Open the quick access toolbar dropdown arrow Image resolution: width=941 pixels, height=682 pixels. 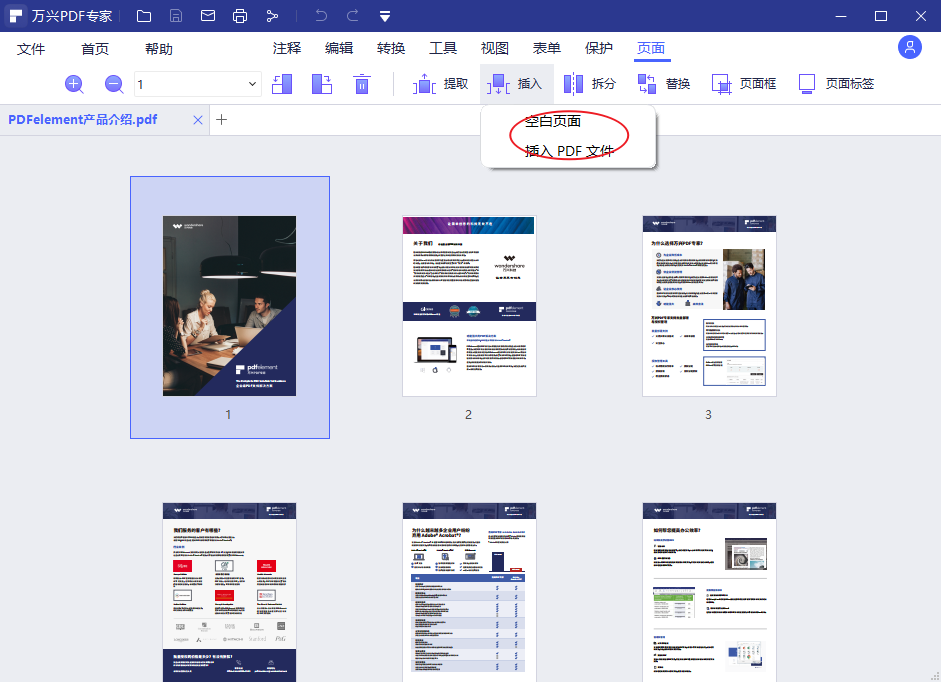(x=385, y=16)
